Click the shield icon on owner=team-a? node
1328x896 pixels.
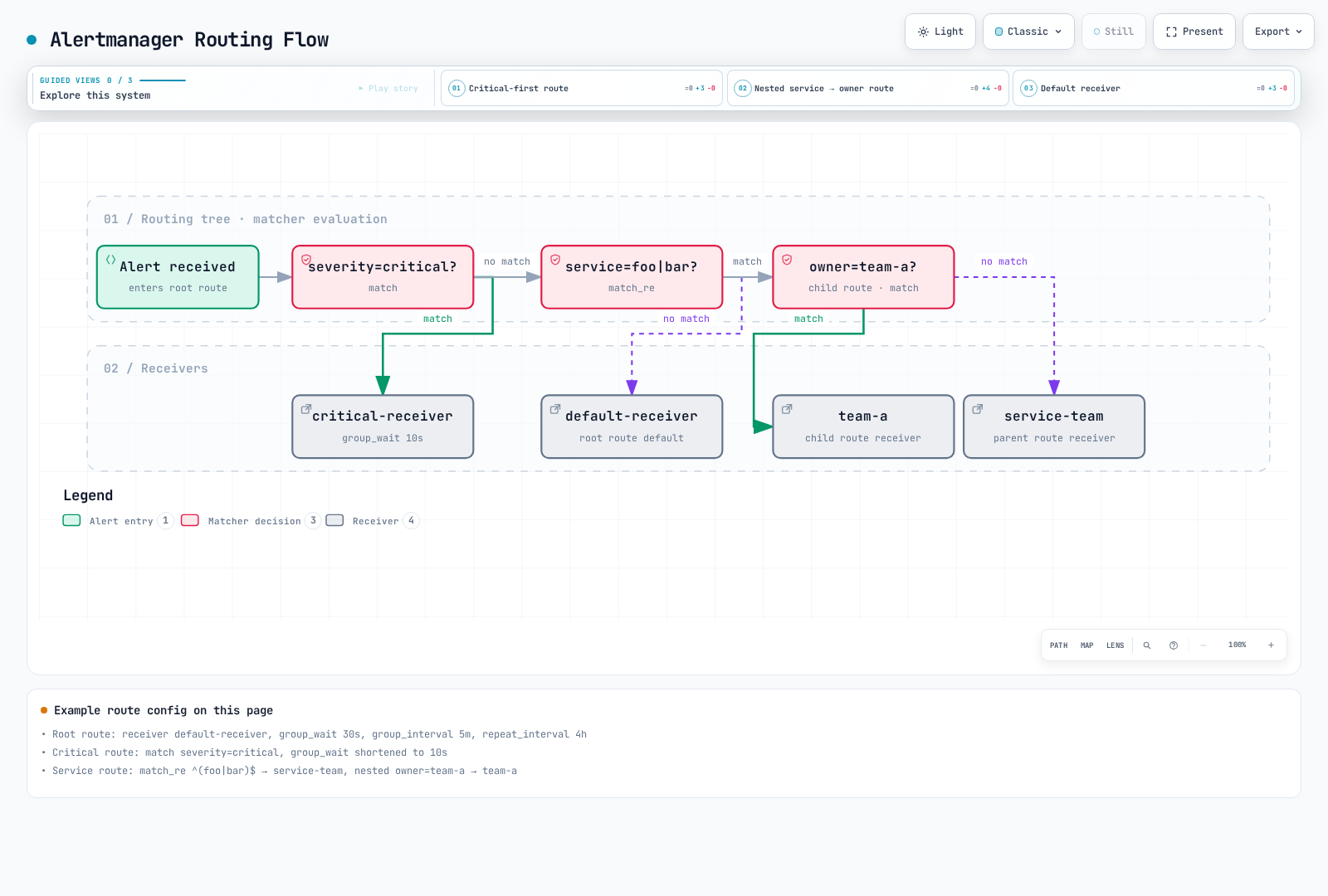(x=787, y=260)
